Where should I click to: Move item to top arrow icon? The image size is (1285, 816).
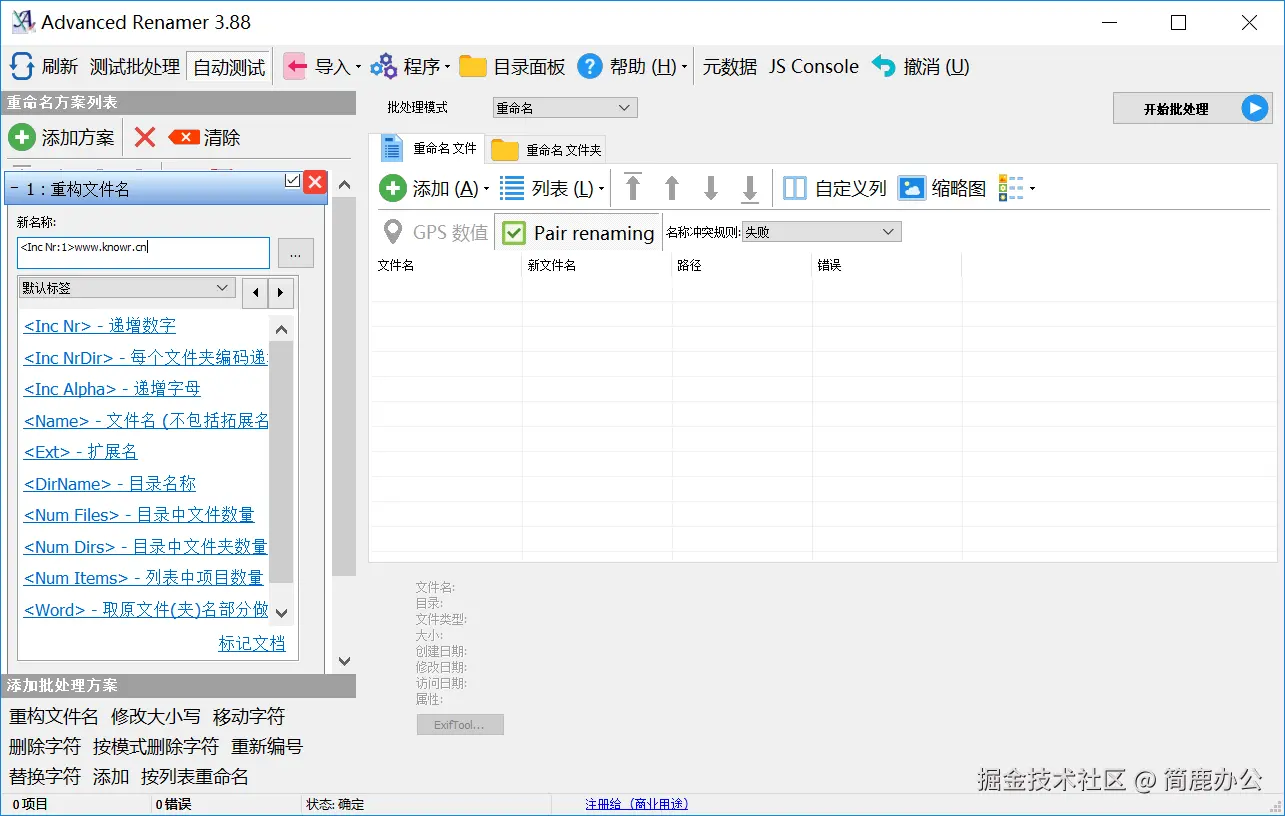click(633, 188)
